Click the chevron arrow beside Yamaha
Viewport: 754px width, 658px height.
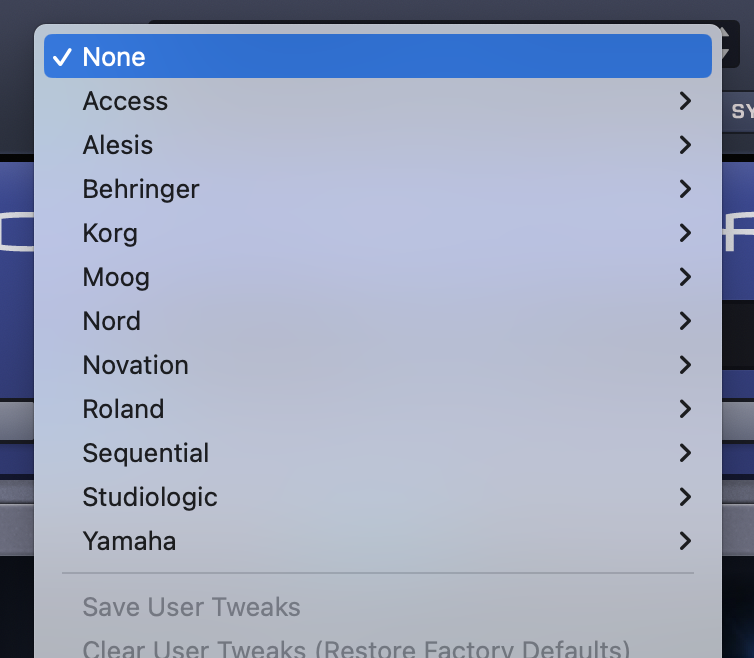click(685, 541)
